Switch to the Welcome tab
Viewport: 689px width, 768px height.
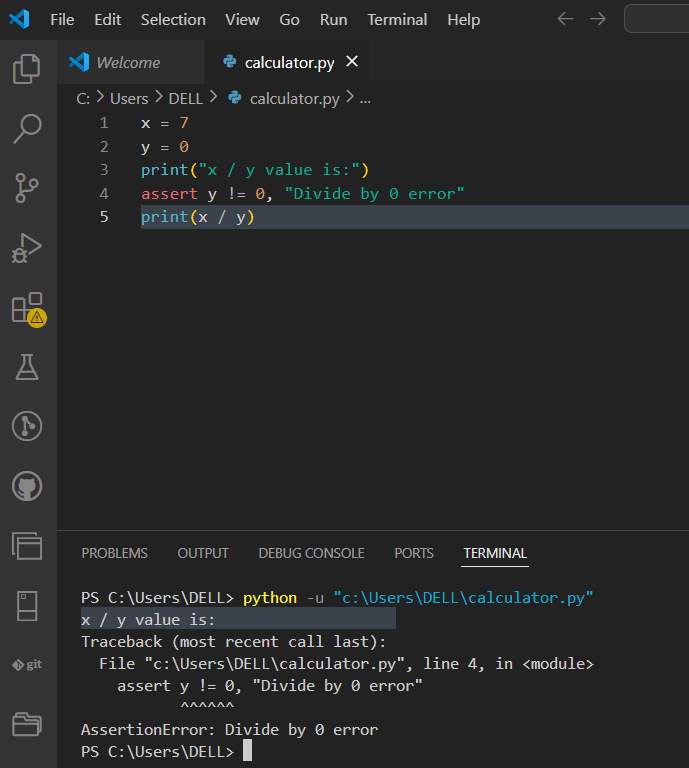pos(130,62)
